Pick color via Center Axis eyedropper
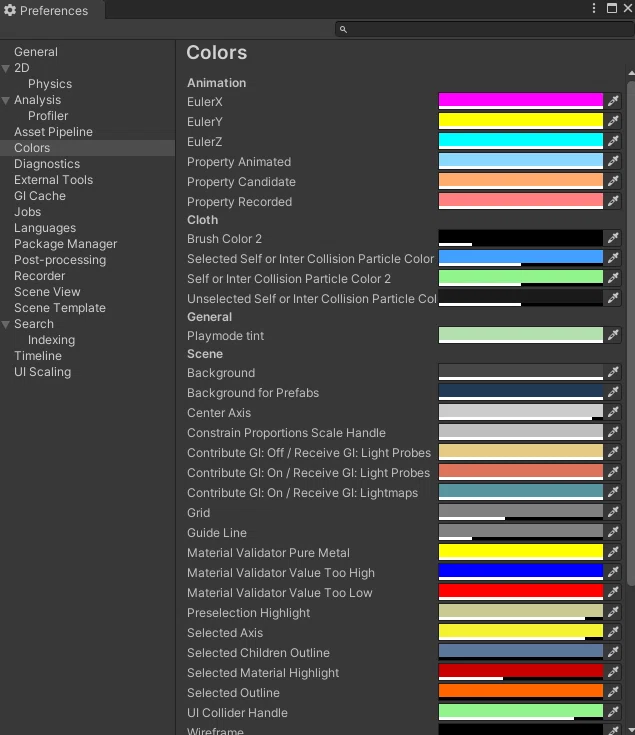 tap(613, 412)
